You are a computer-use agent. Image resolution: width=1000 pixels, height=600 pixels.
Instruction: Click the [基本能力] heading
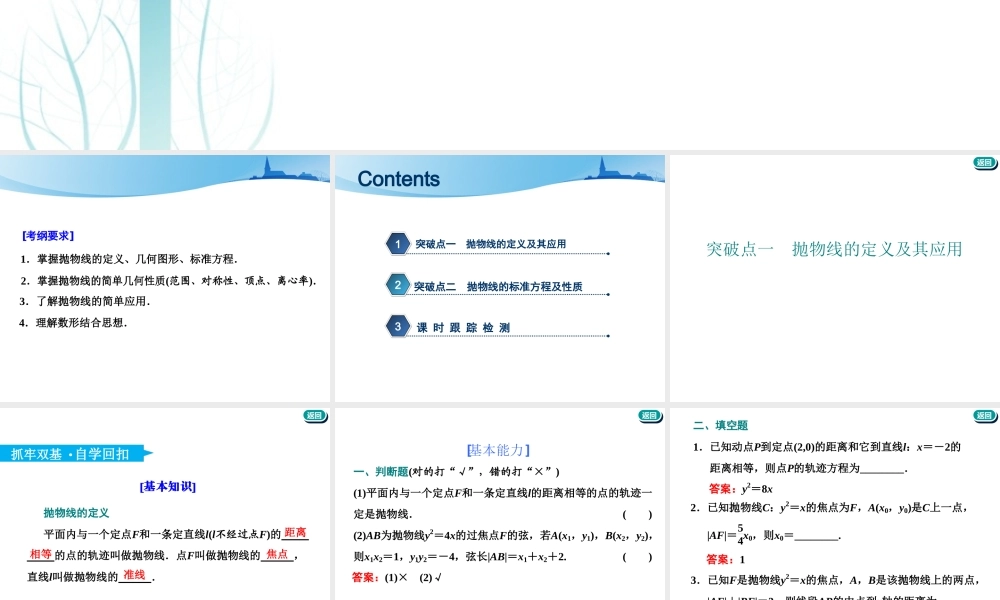tap(498, 449)
